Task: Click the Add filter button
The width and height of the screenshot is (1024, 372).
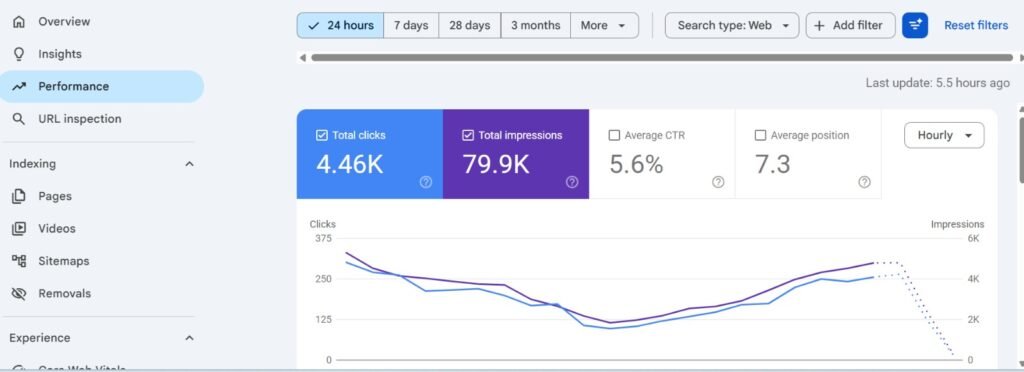Action: click(850, 25)
